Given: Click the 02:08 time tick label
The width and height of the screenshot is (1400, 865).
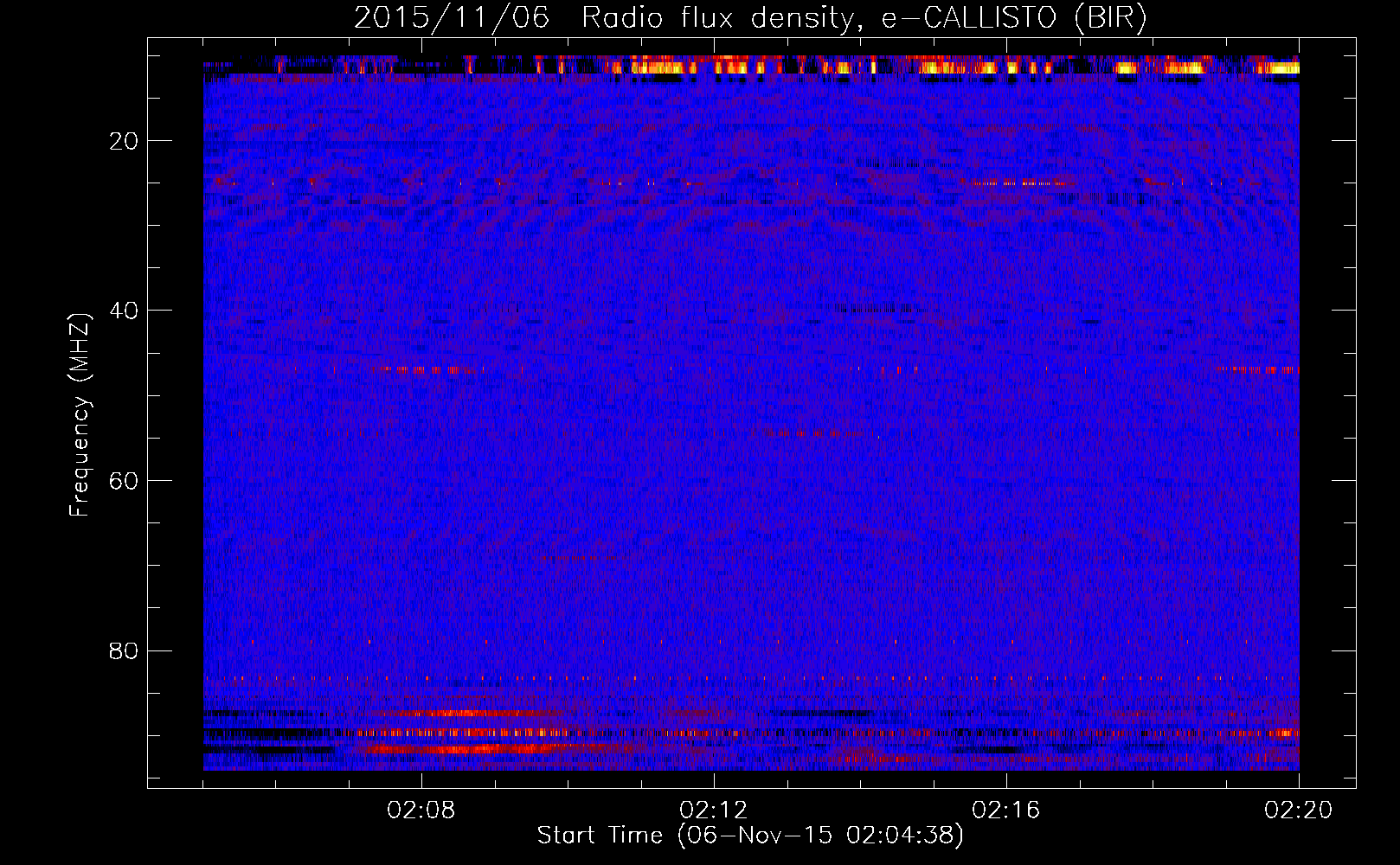Looking at the screenshot, I should coord(421,811).
